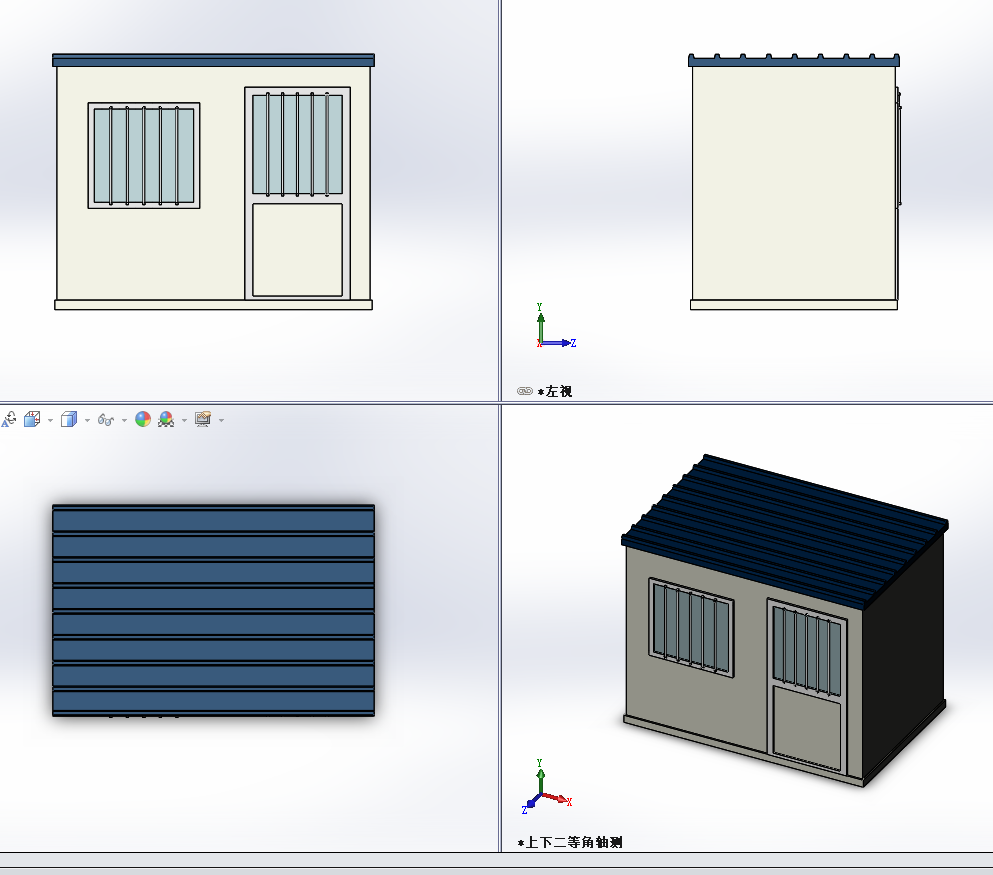Click the Dynamic Annotation Views icon
The image size is (993, 875).
9,419
